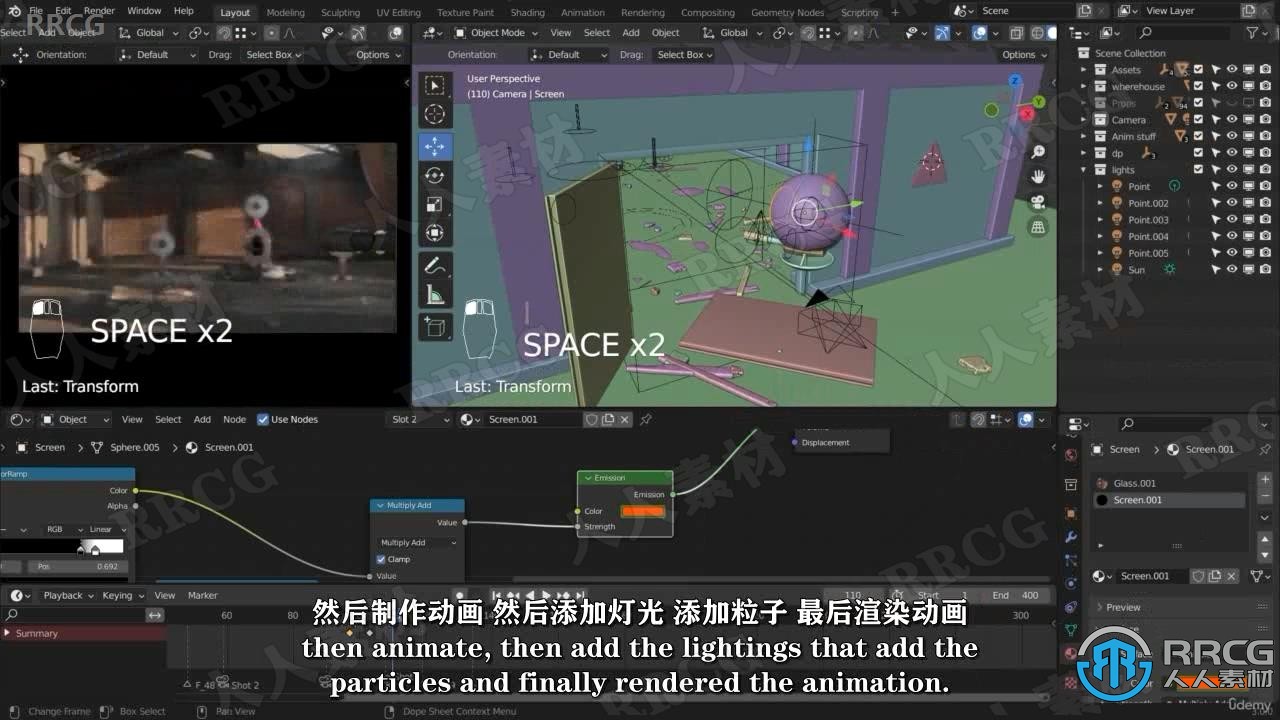
Task: Switch perspective/orthographic grid gizmo icon
Action: [x=1038, y=227]
